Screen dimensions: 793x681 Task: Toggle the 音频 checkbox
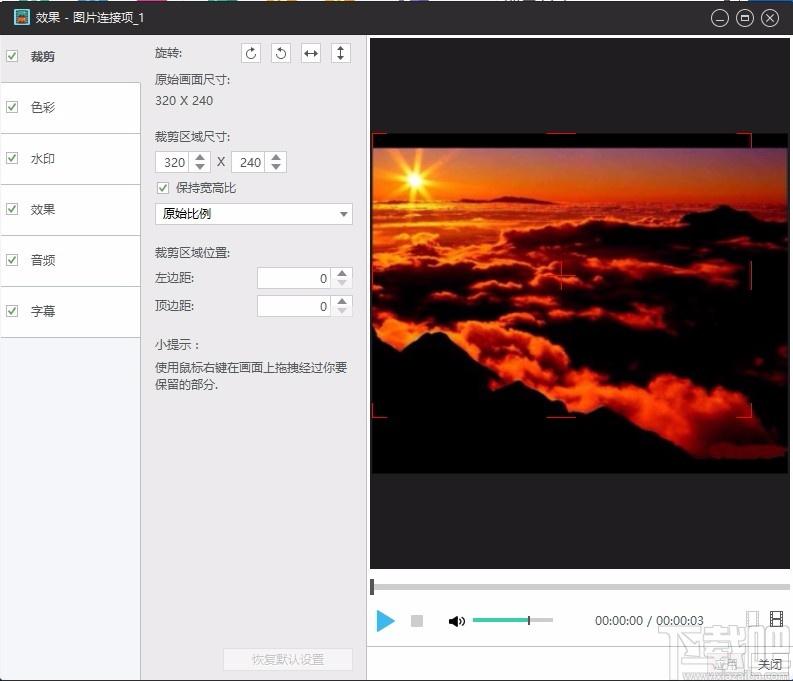12,260
